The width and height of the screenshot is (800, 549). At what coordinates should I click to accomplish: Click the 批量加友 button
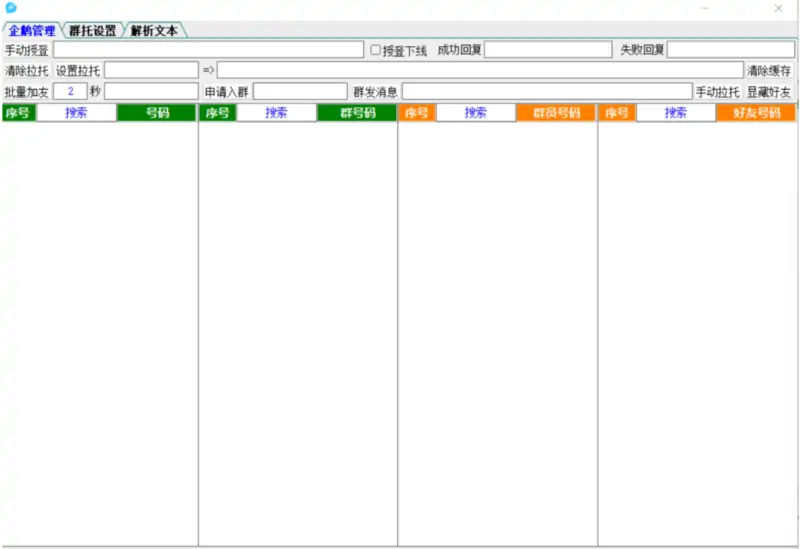(x=26, y=92)
